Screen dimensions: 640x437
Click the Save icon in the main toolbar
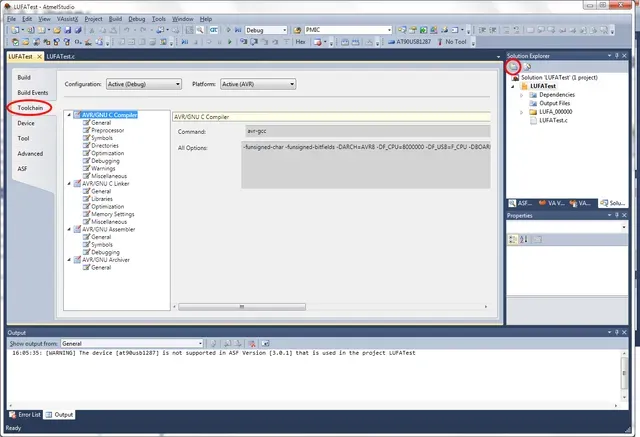[x=68, y=30]
